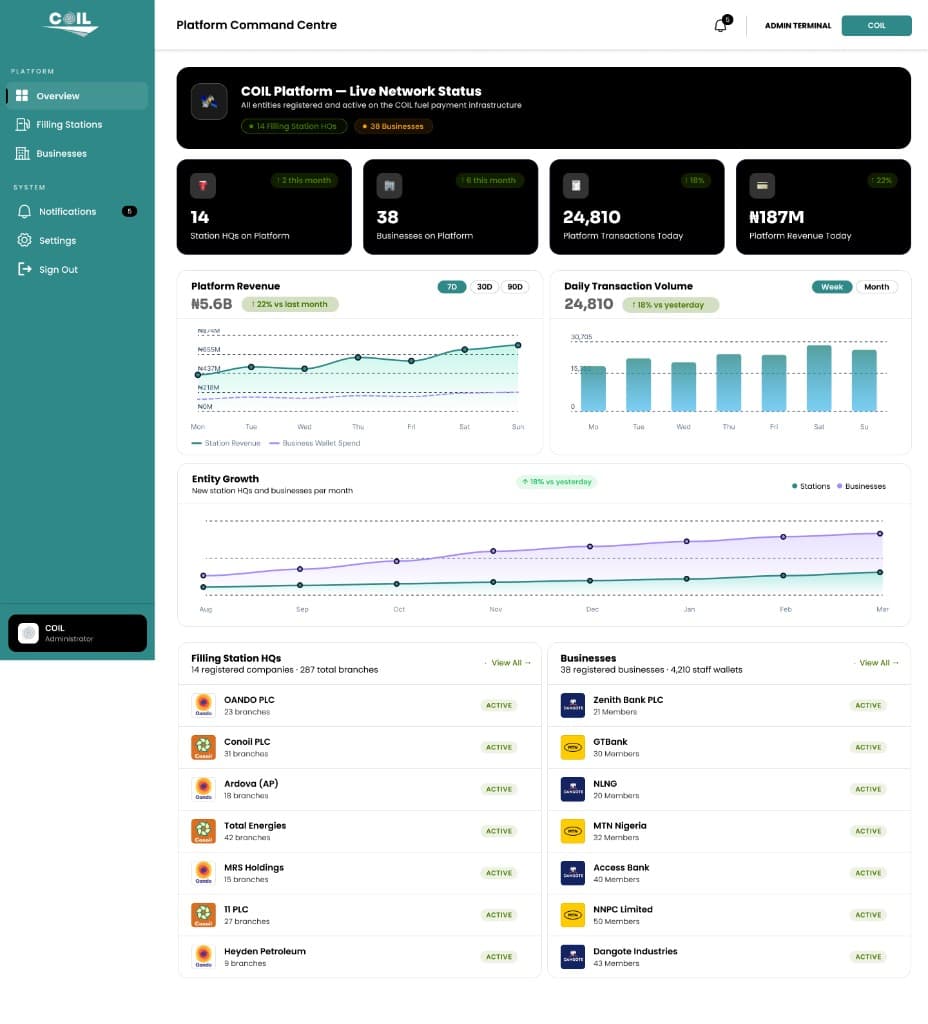Click the COIL Administrator avatar
This screenshot has width=928, height=1024.
tap(28, 633)
